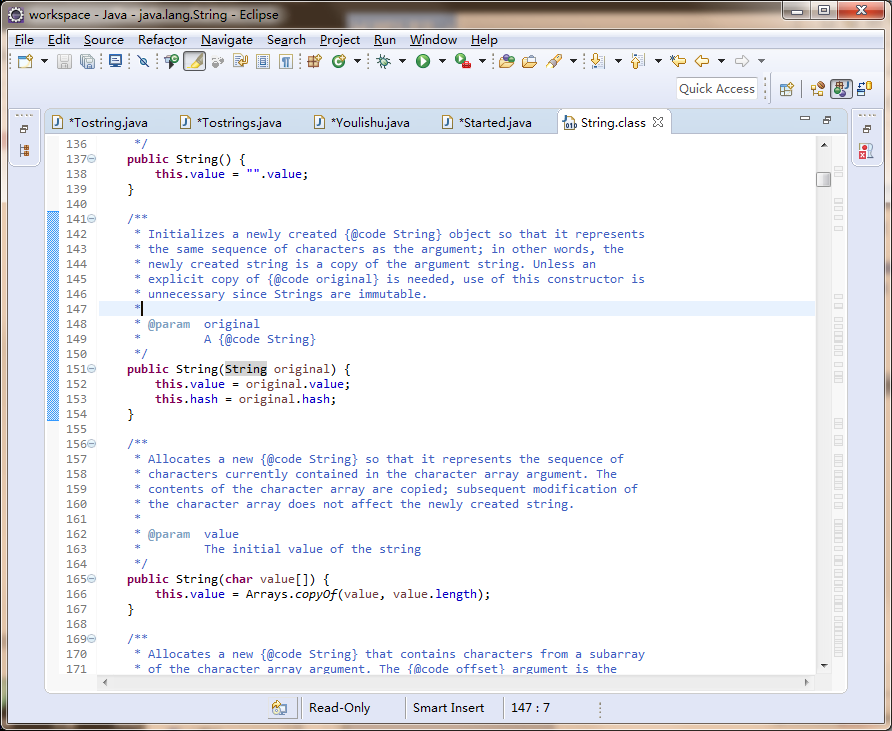Click the Open Type search icon
Screen dimensions: 892x731
171,61
